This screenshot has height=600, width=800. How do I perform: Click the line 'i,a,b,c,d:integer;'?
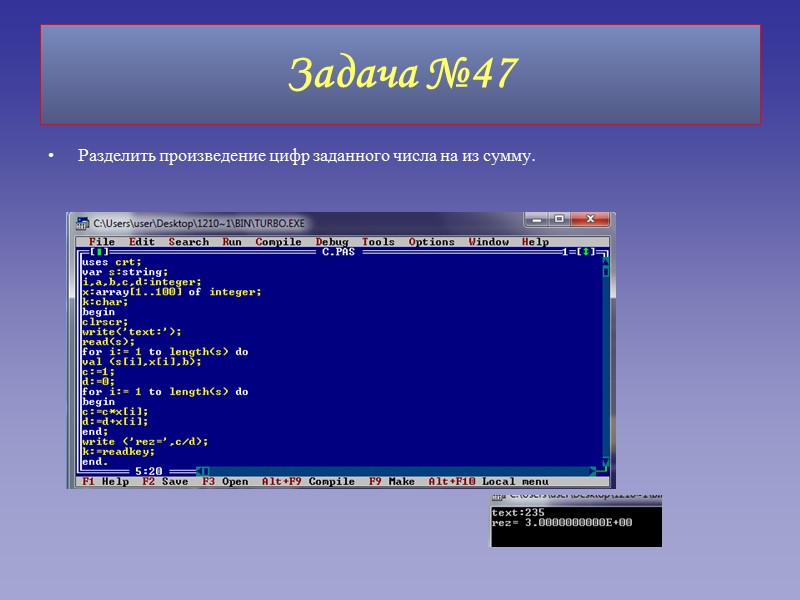[x=141, y=282]
